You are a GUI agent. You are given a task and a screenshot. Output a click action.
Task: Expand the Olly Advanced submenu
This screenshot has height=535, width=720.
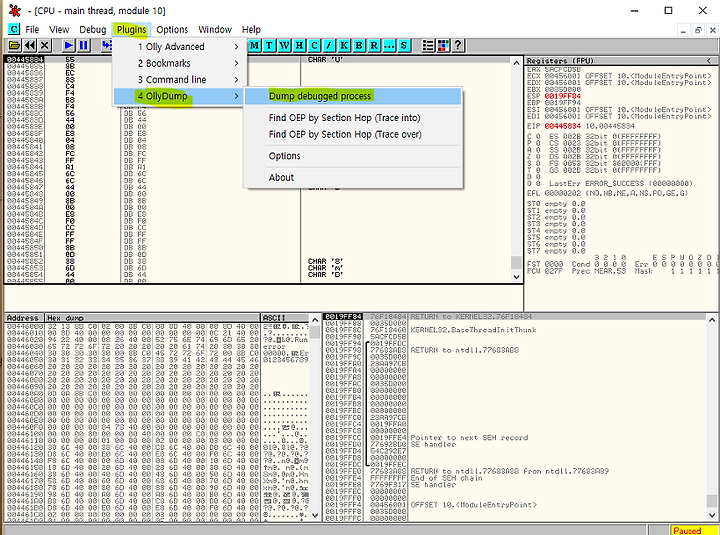180,47
